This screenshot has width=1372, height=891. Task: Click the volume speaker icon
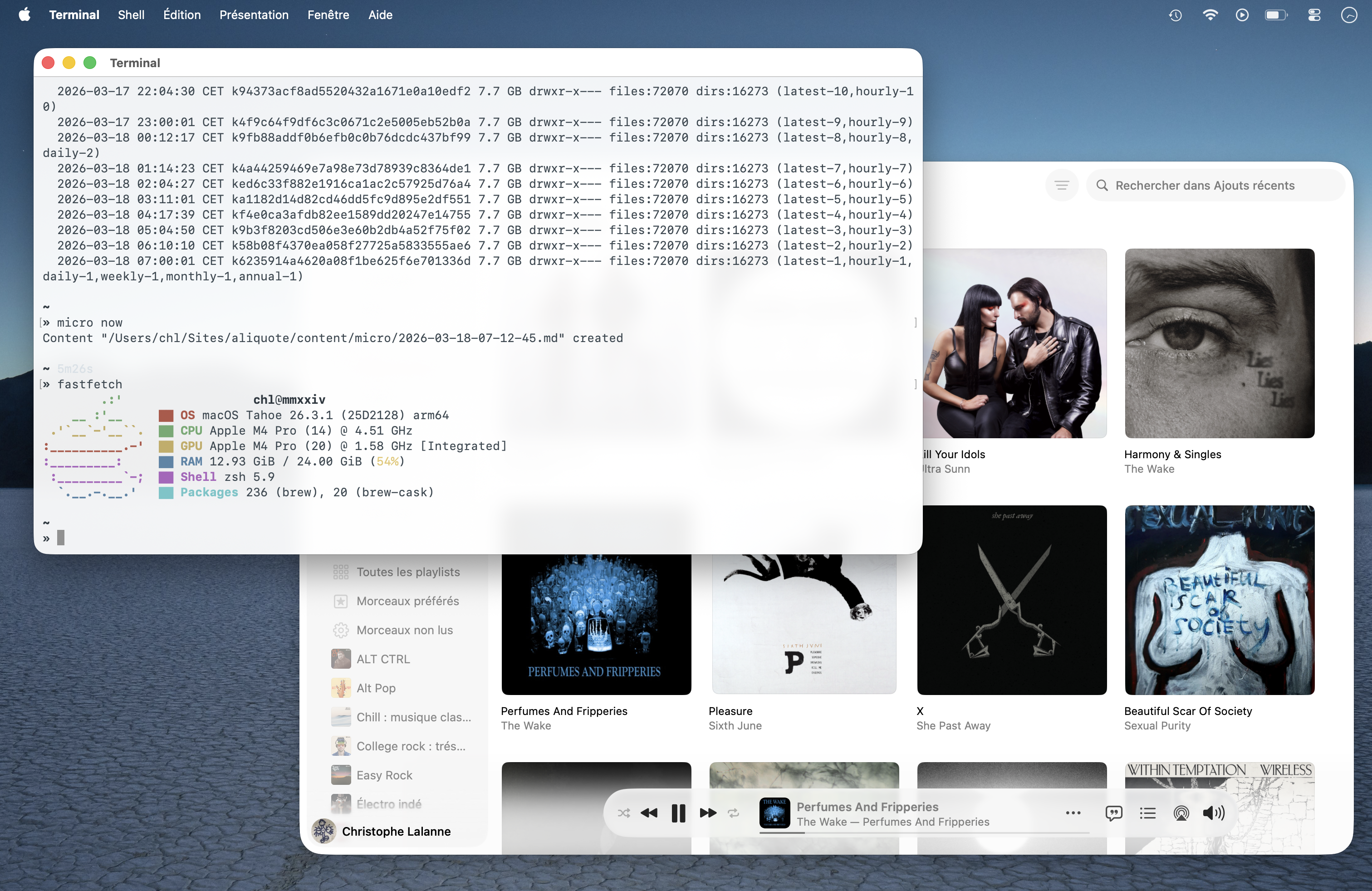[1214, 813]
